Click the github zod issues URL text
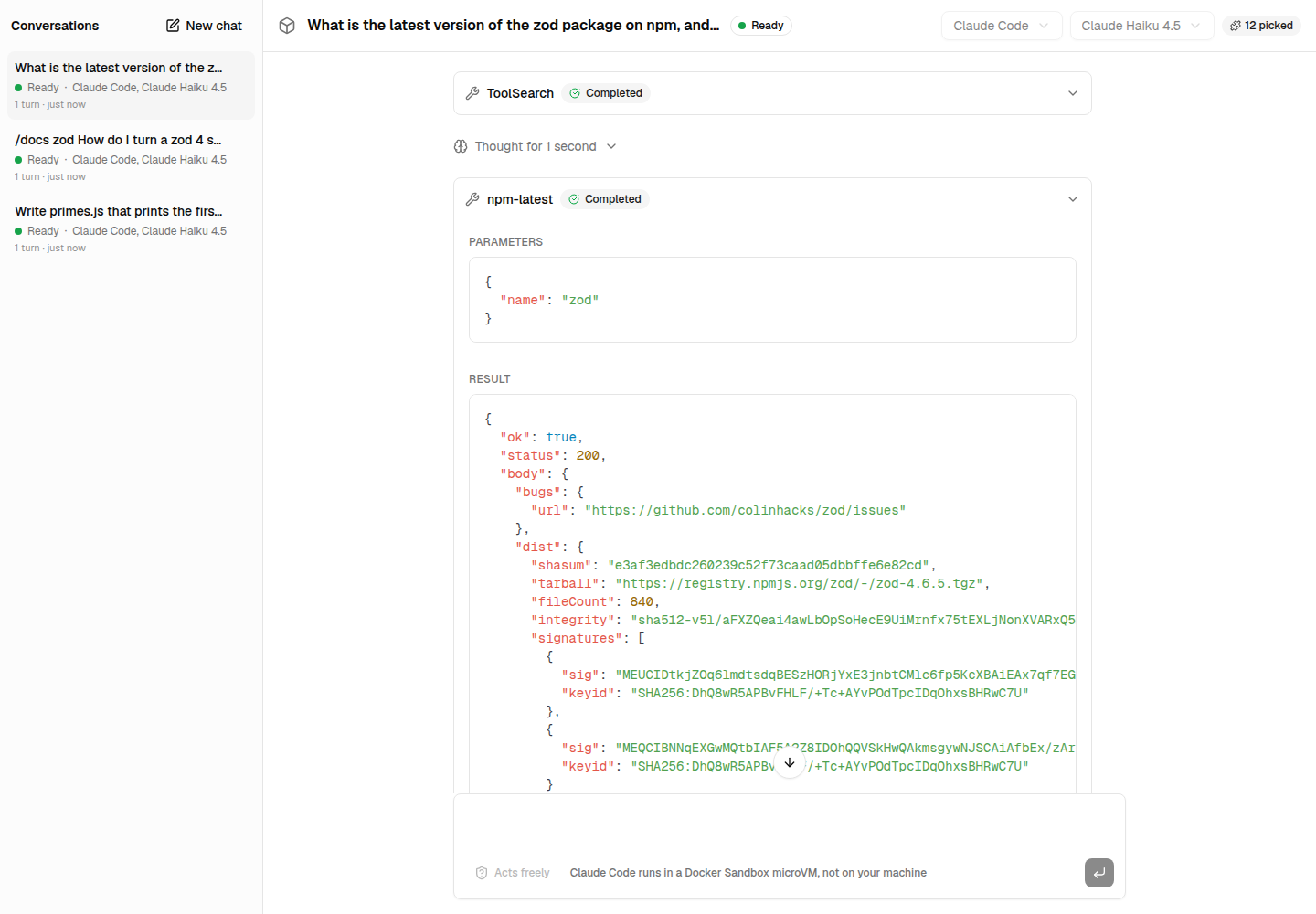The height and width of the screenshot is (914, 1316). click(745, 510)
